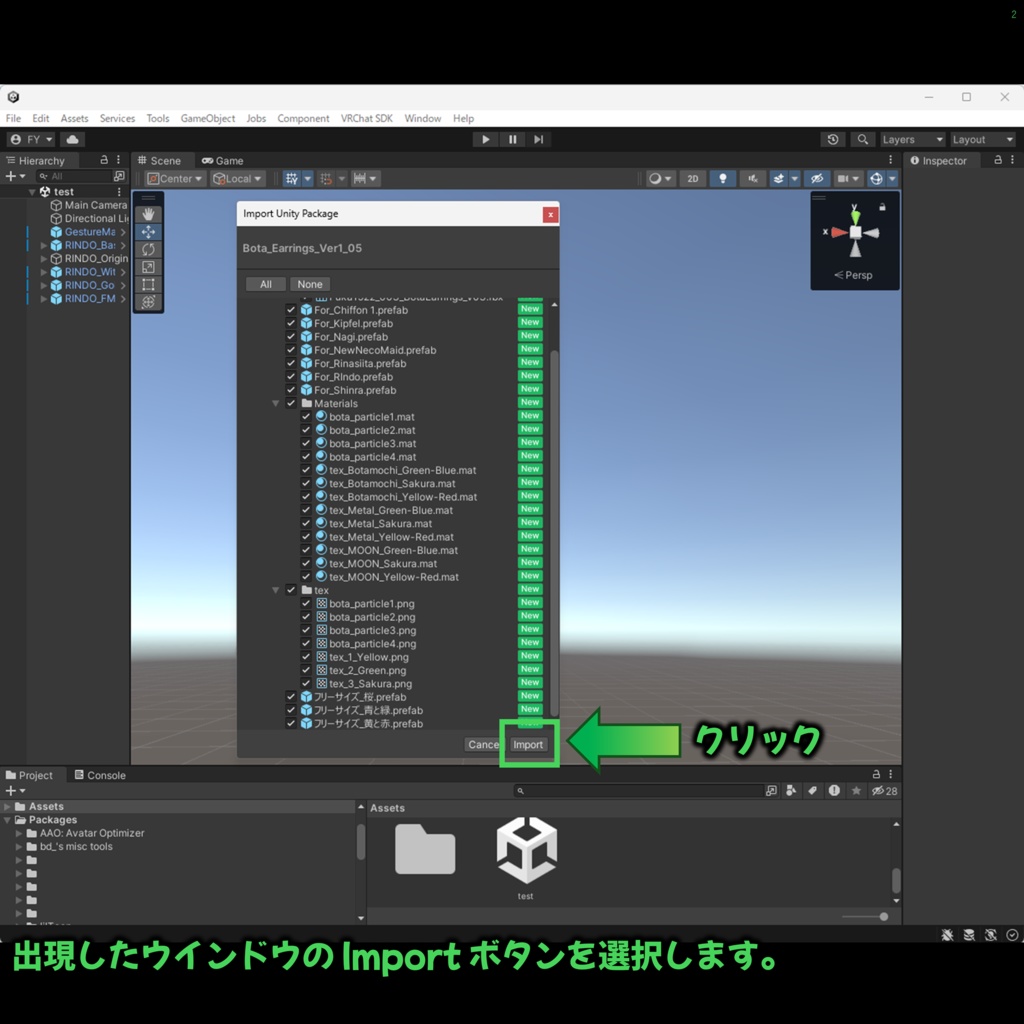Screen dimensions: 1024x1024
Task: Uncheck tex_1_Yellow.png checkbox
Action: point(306,656)
